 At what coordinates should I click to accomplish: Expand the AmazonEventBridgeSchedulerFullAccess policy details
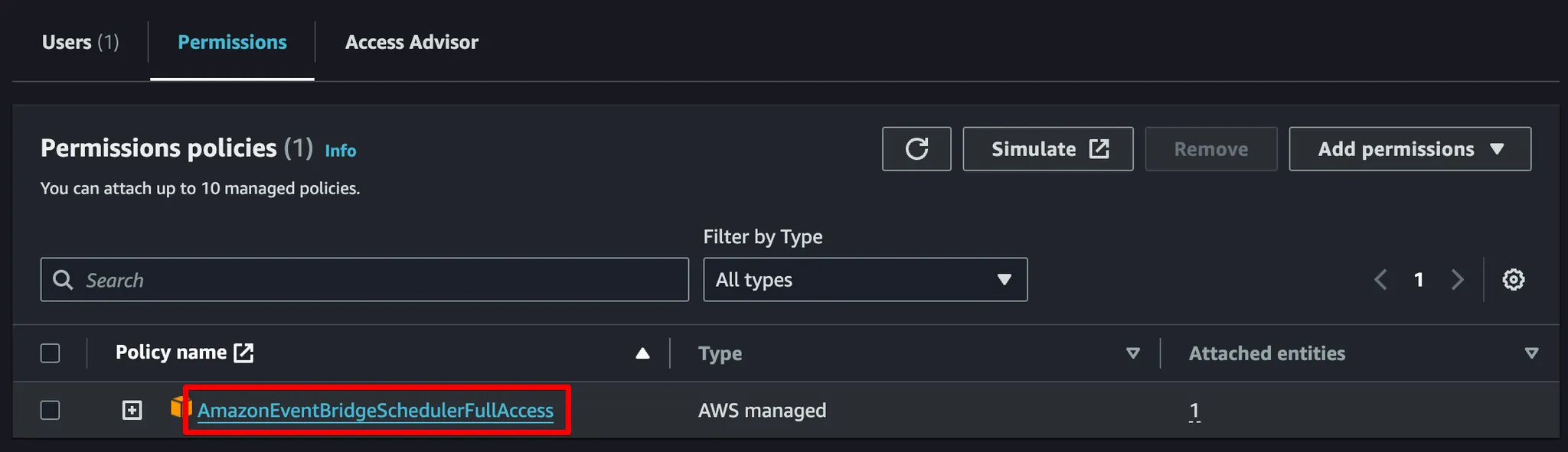coord(132,411)
